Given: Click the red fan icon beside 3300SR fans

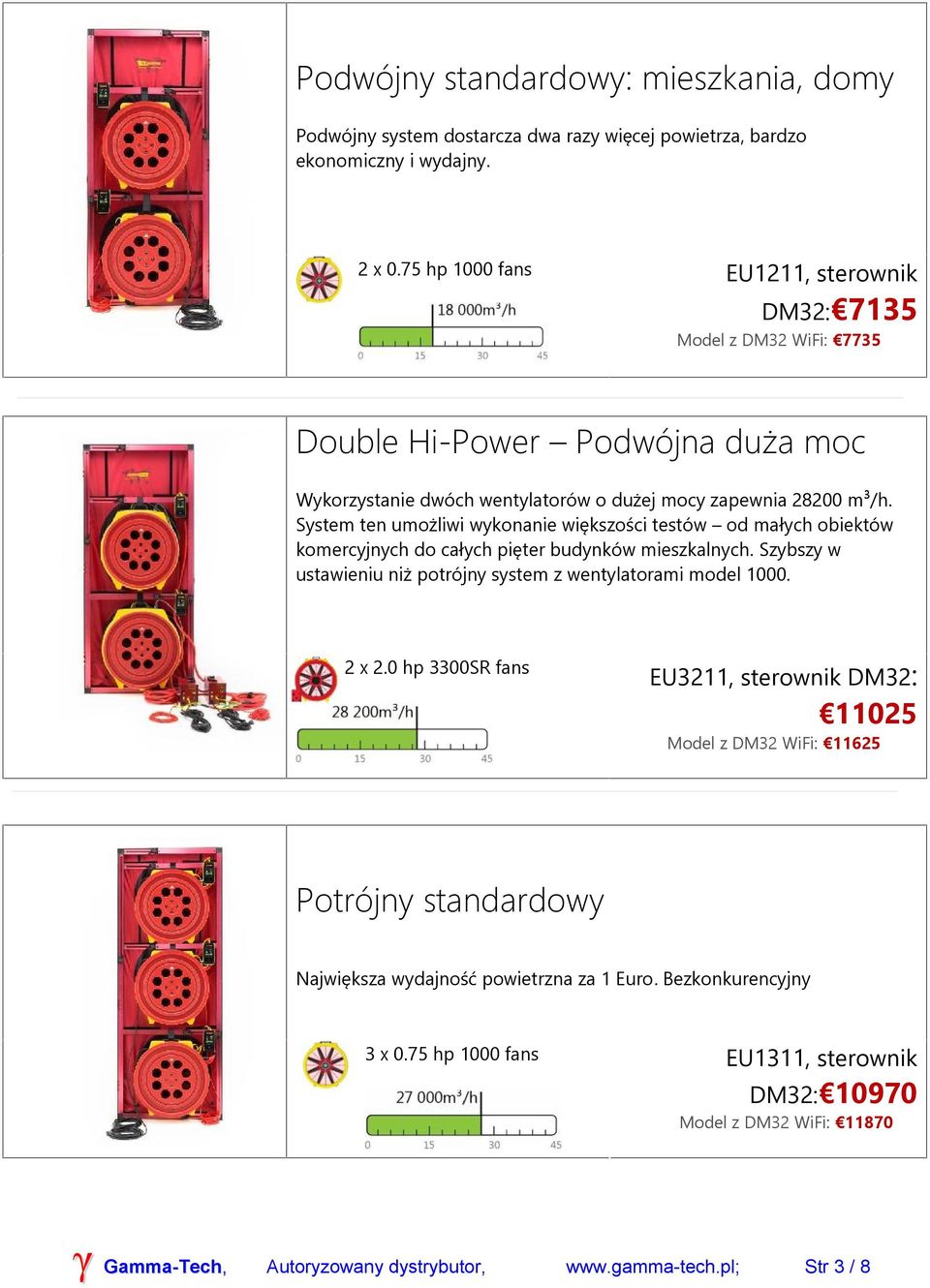Looking at the screenshot, I should [314, 680].
